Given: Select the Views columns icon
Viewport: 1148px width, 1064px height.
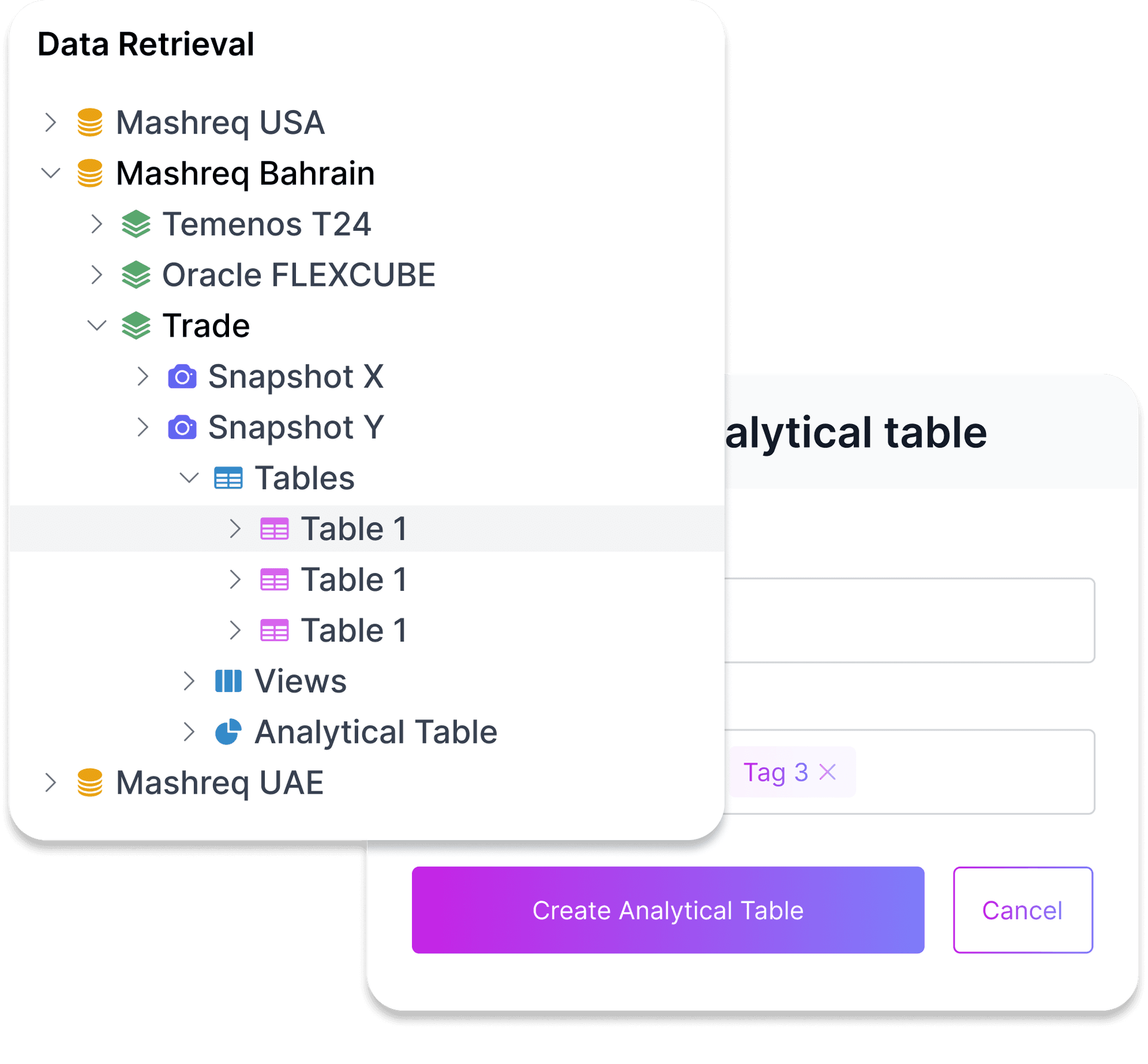Looking at the screenshot, I should pyautogui.click(x=229, y=681).
